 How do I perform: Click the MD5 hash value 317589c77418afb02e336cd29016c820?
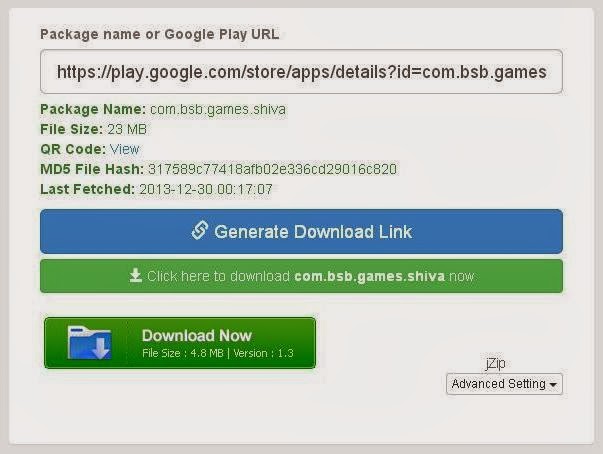[272, 169]
